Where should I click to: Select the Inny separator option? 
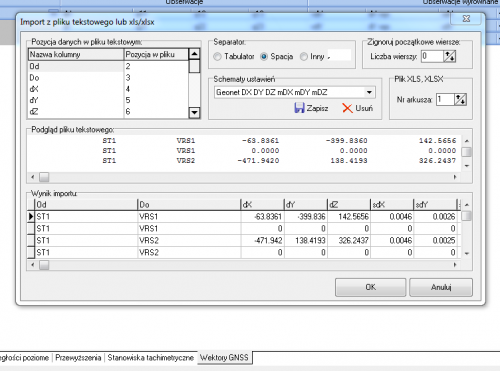(x=304, y=57)
